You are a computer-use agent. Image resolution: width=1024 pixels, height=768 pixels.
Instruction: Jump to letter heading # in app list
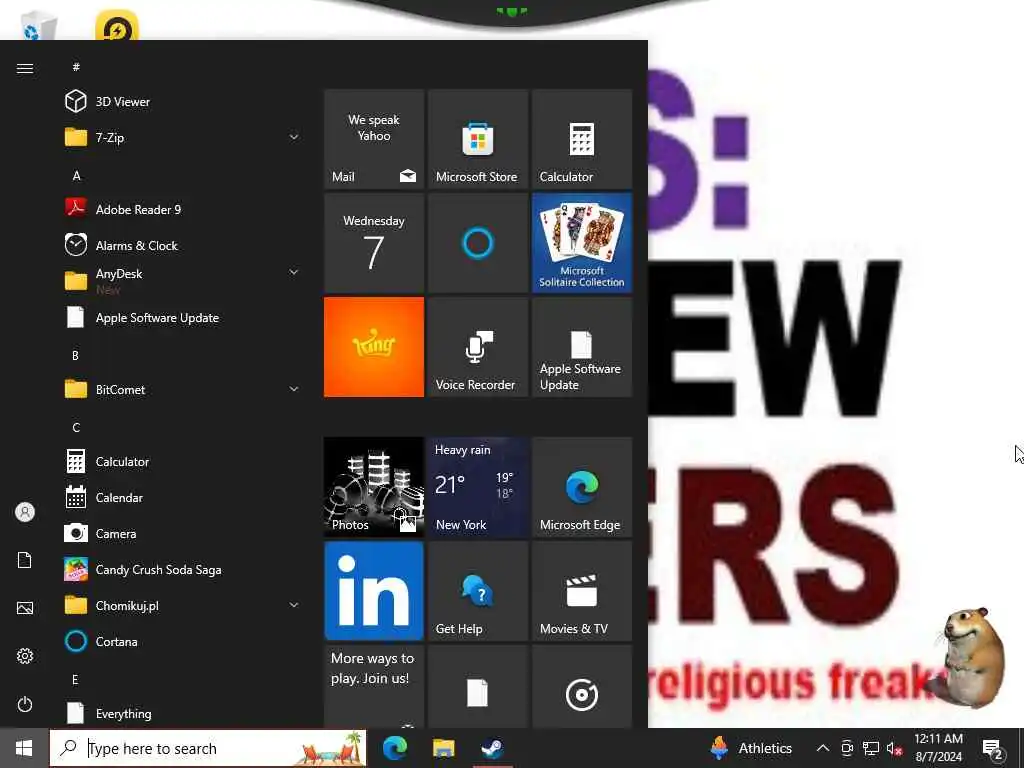[x=76, y=67]
